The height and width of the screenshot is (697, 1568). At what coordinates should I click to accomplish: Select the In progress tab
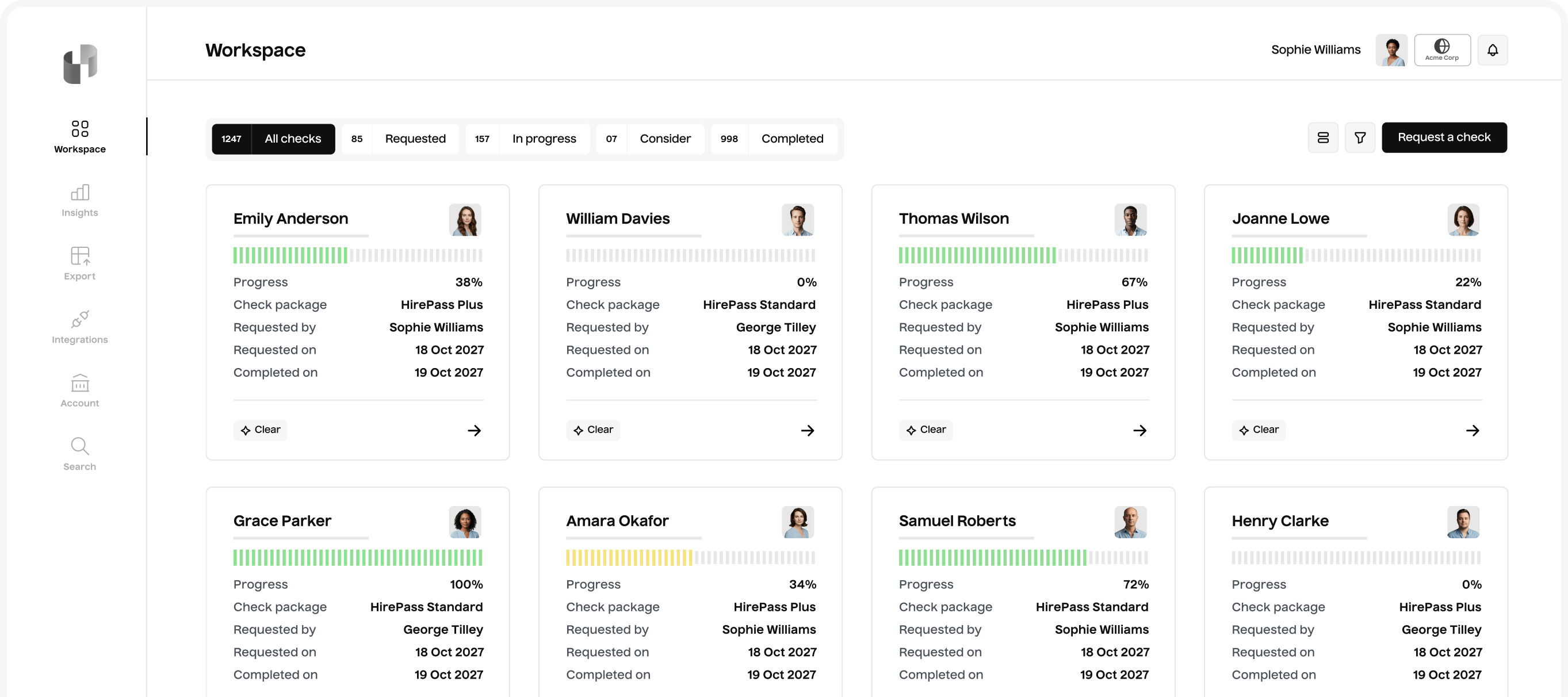pos(527,139)
